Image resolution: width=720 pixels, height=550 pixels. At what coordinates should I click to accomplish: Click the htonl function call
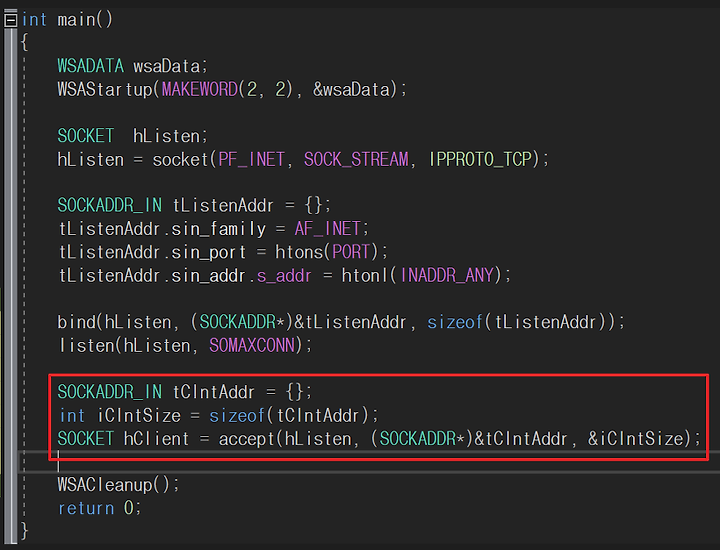(x=365, y=275)
